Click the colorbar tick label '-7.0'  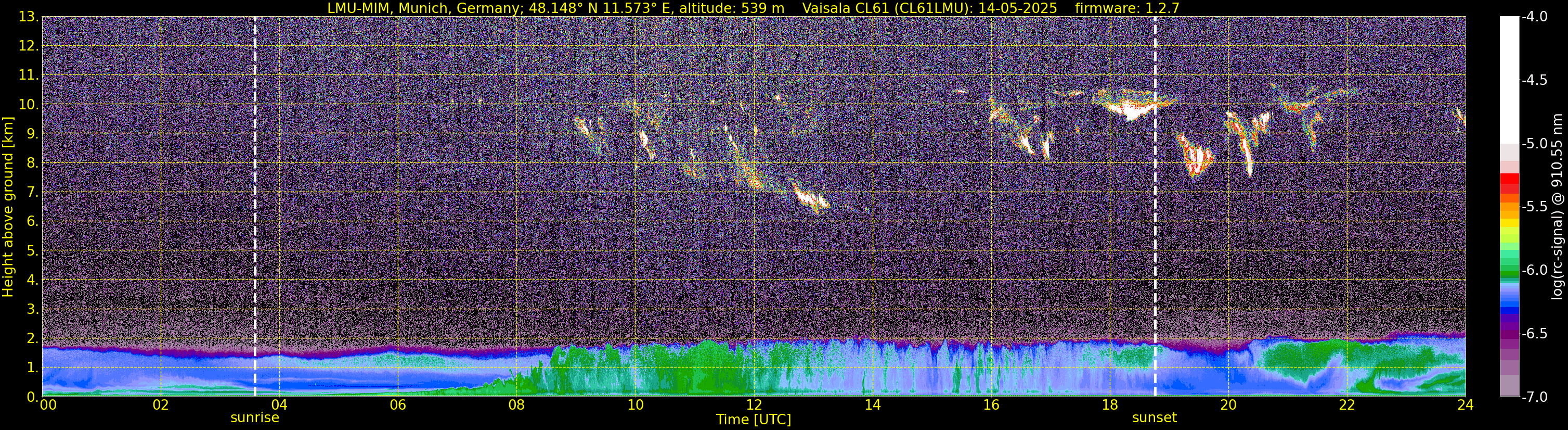[x=1534, y=397]
